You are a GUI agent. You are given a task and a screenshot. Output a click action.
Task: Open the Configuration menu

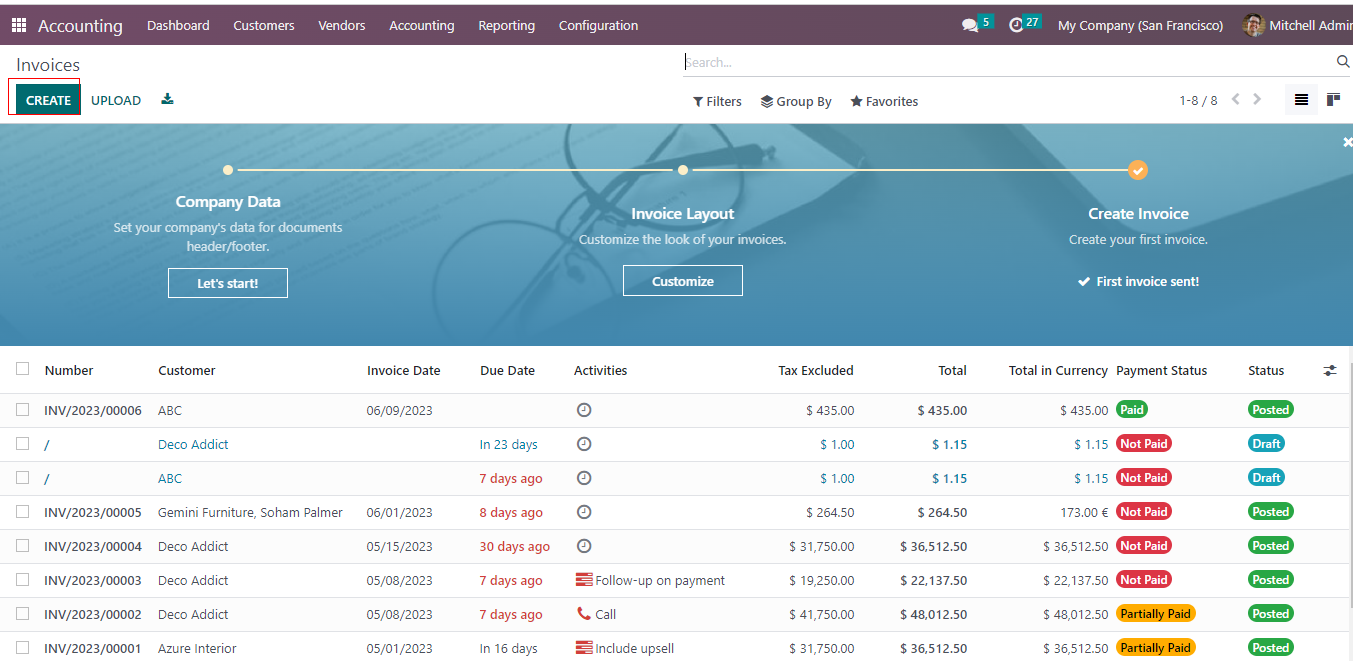598,25
